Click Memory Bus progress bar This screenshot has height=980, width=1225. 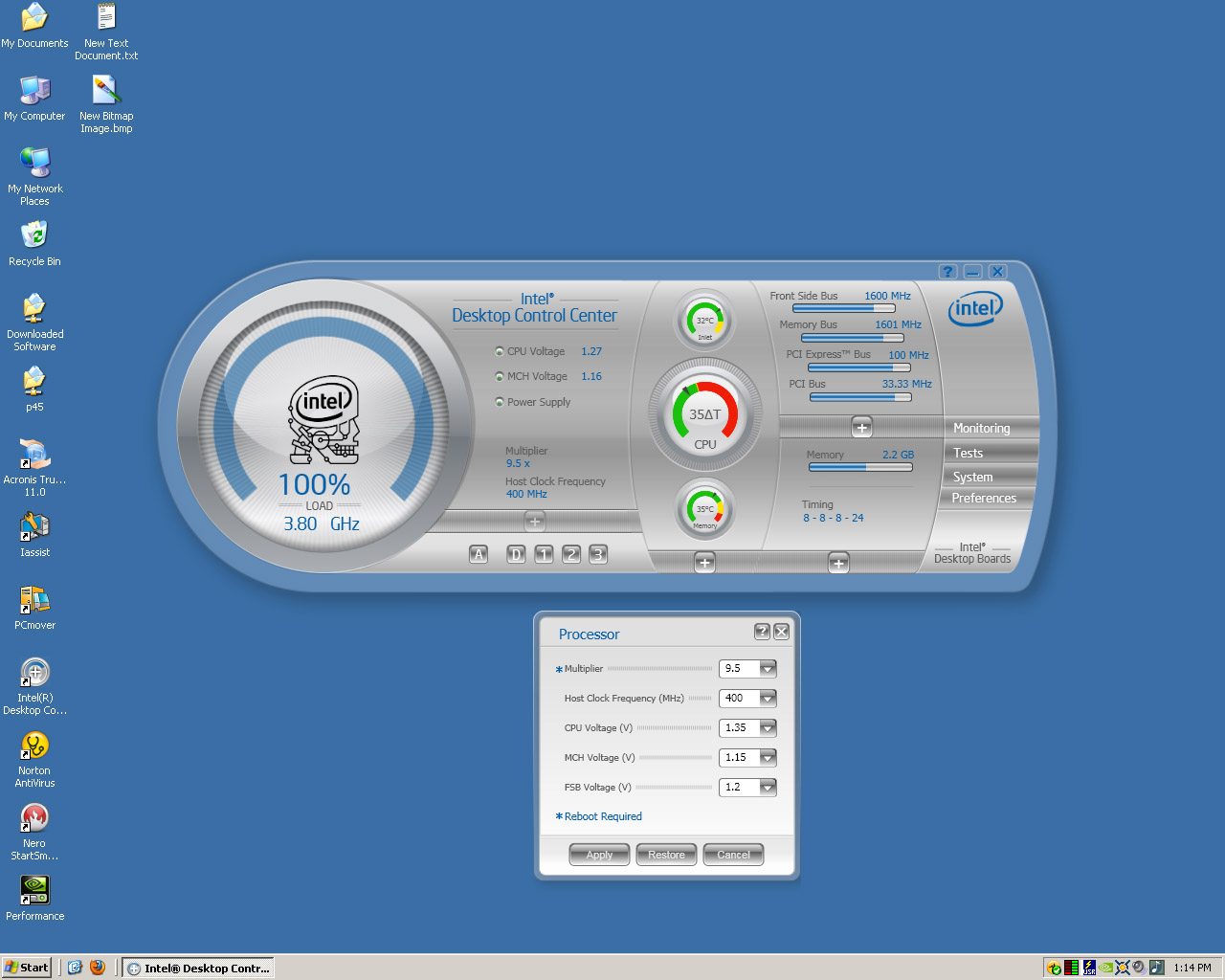coord(853,338)
